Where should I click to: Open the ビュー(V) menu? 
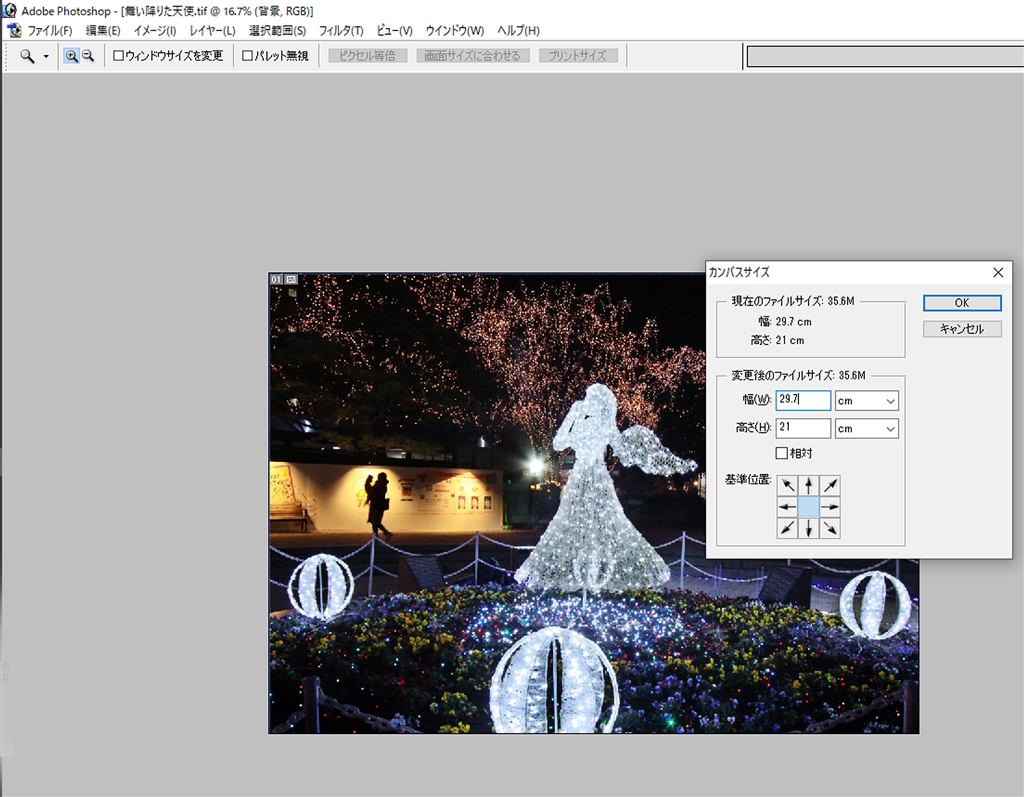(394, 31)
